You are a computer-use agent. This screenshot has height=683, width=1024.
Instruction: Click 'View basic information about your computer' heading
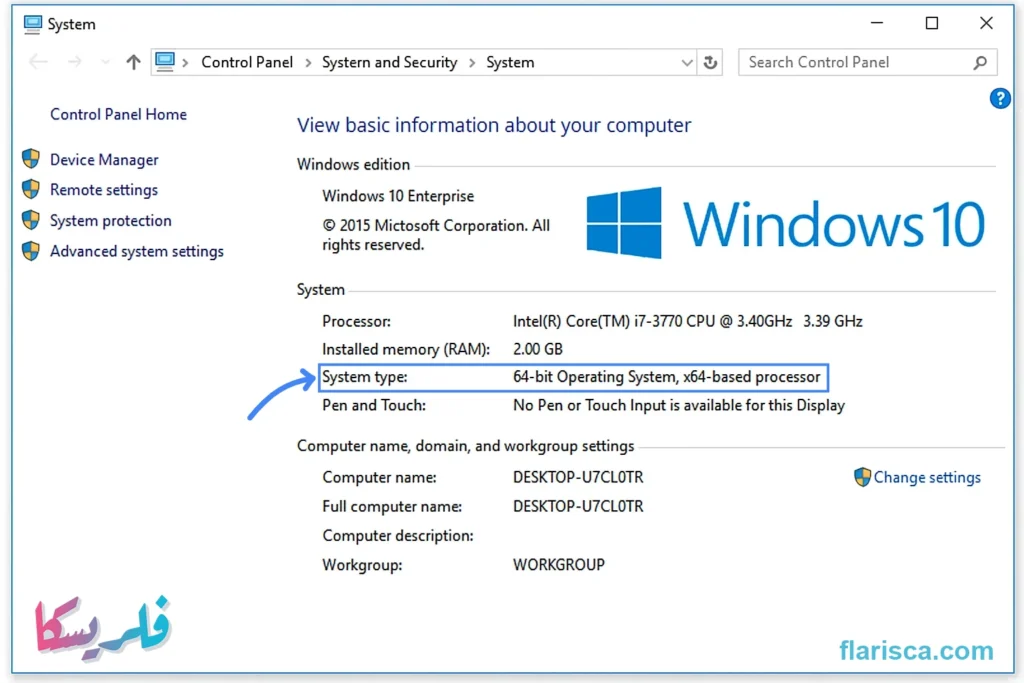click(494, 125)
